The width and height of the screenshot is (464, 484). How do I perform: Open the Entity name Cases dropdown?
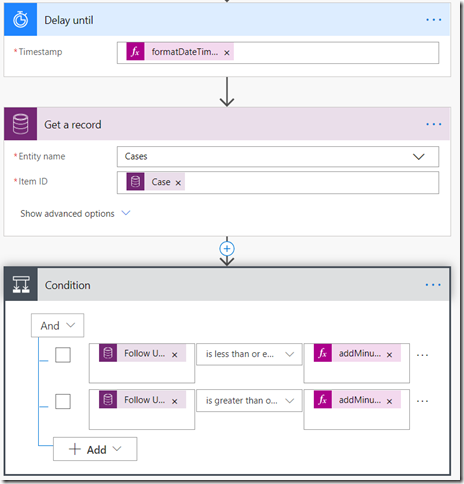point(278,157)
